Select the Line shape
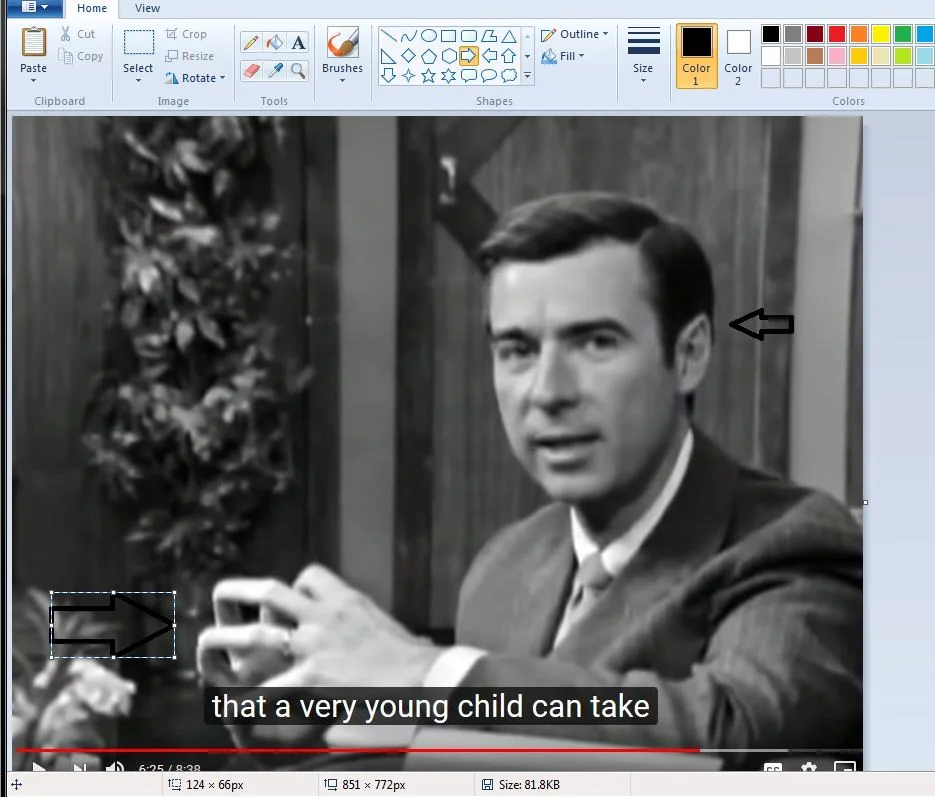This screenshot has height=797, width=935. [x=390, y=35]
